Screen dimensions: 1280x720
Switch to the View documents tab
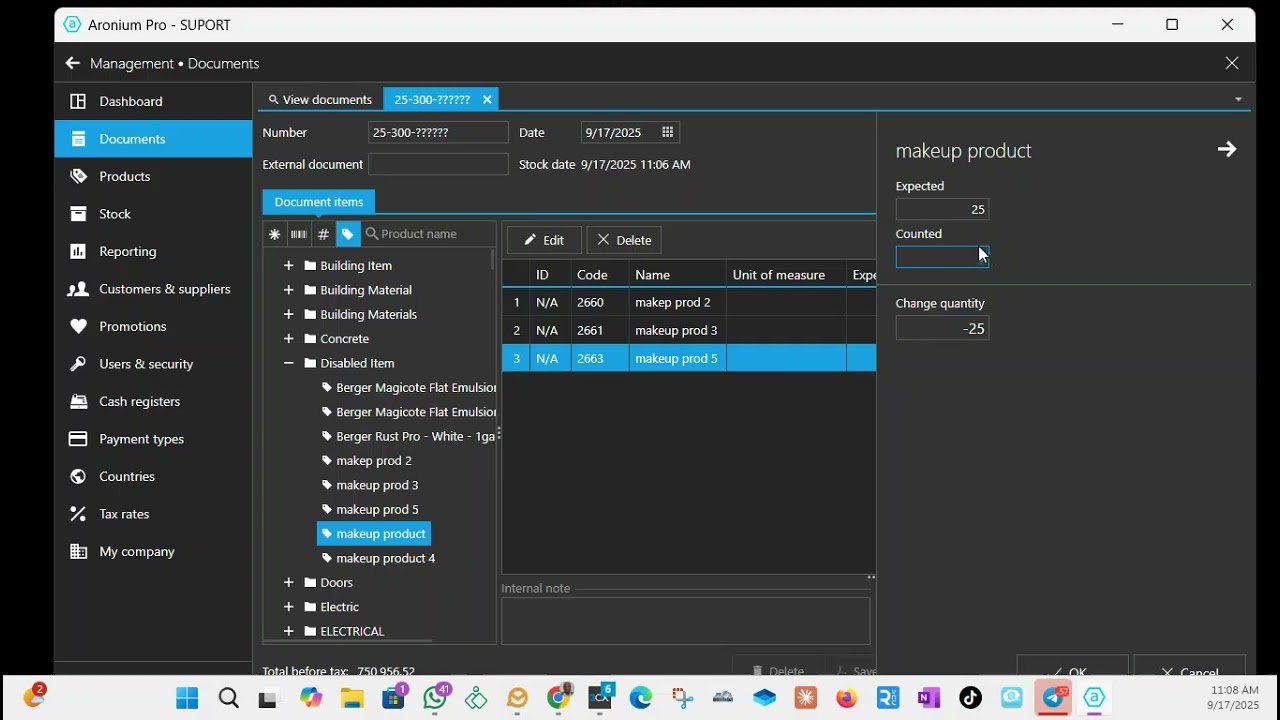[x=320, y=99]
